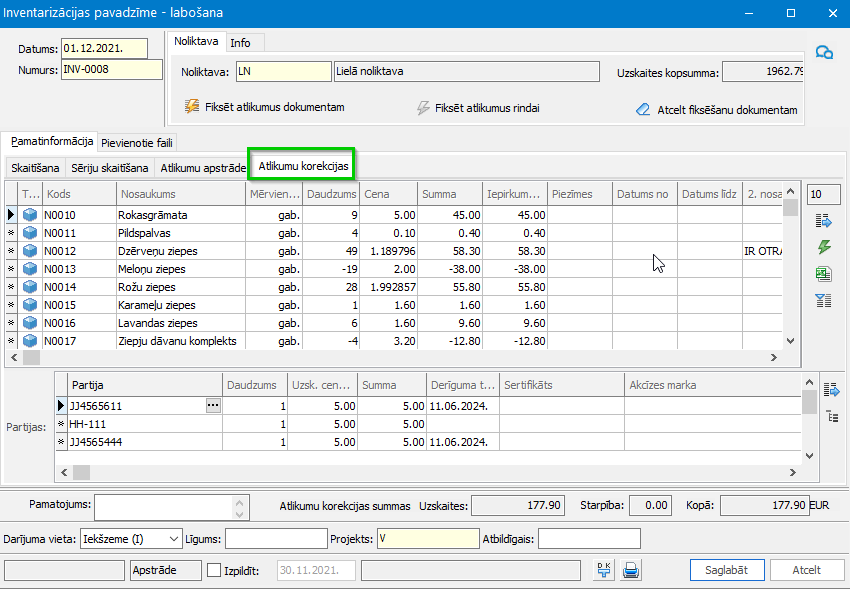The height and width of the screenshot is (589, 850).
Task: Open the chat comments icon
Action: [824, 53]
